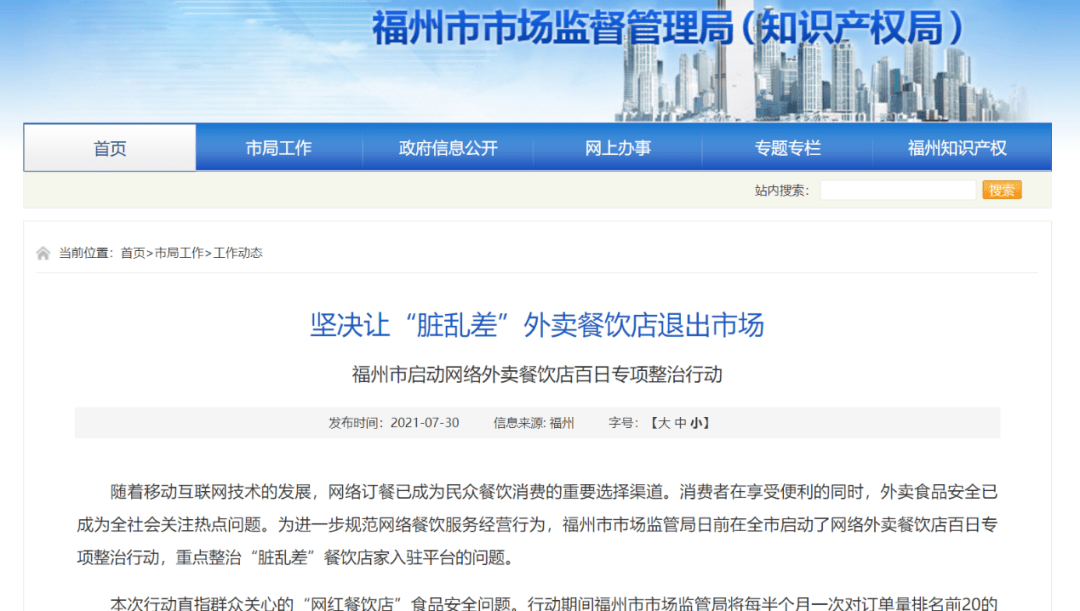Open the 专题专栏 navigation menu
1080x611 pixels.
click(786, 147)
